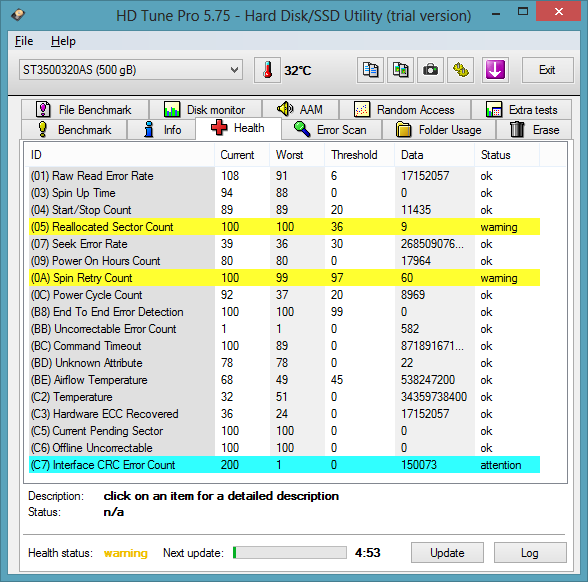The image size is (588, 582).
Task: Click the Exit button
Action: (548, 70)
